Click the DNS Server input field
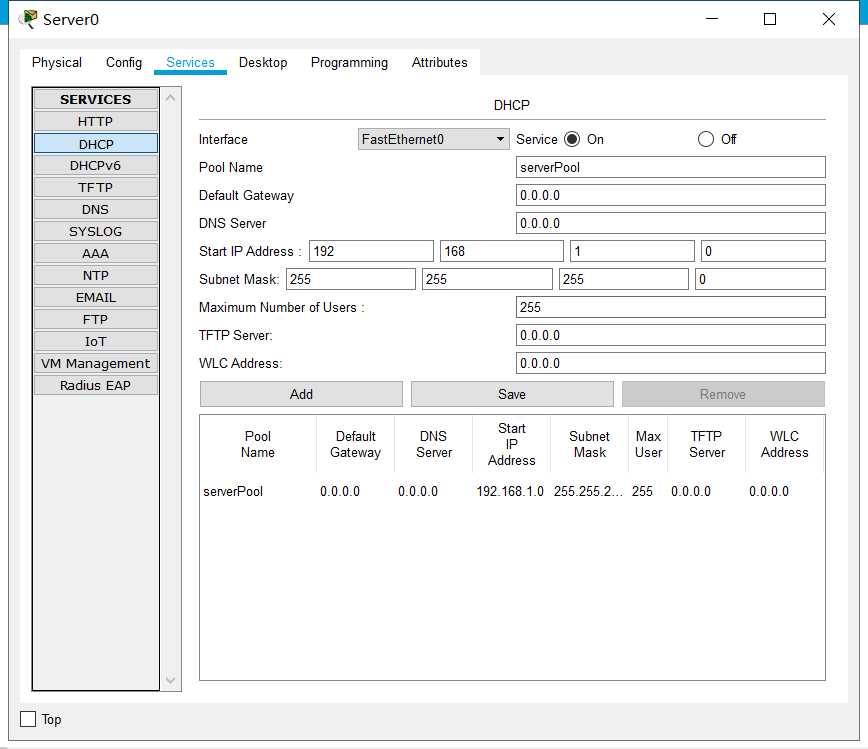Image resolution: width=868 pixels, height=749 pixels. [670, 223]
